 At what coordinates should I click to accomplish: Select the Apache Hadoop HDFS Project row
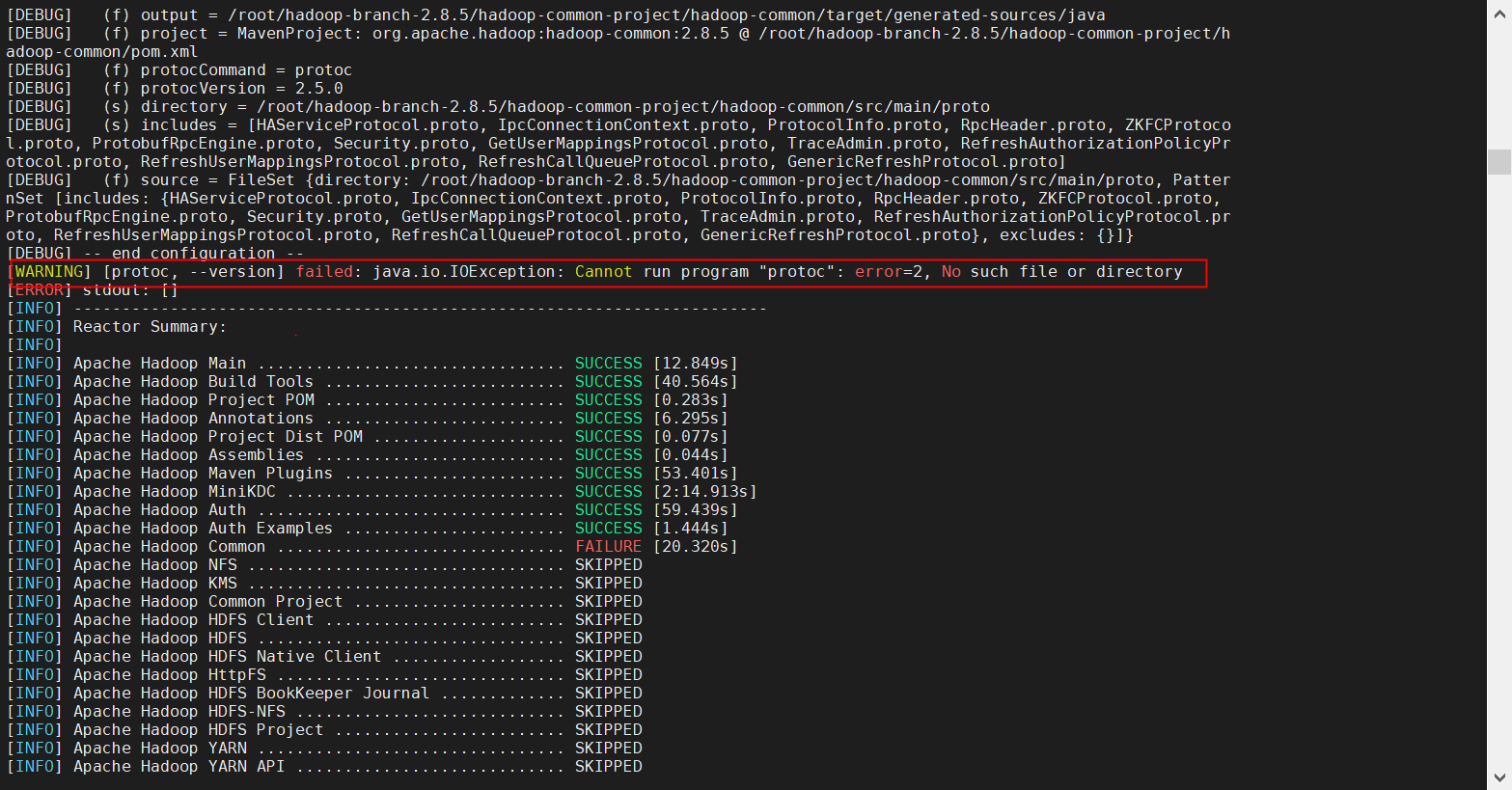coord(324,730)
